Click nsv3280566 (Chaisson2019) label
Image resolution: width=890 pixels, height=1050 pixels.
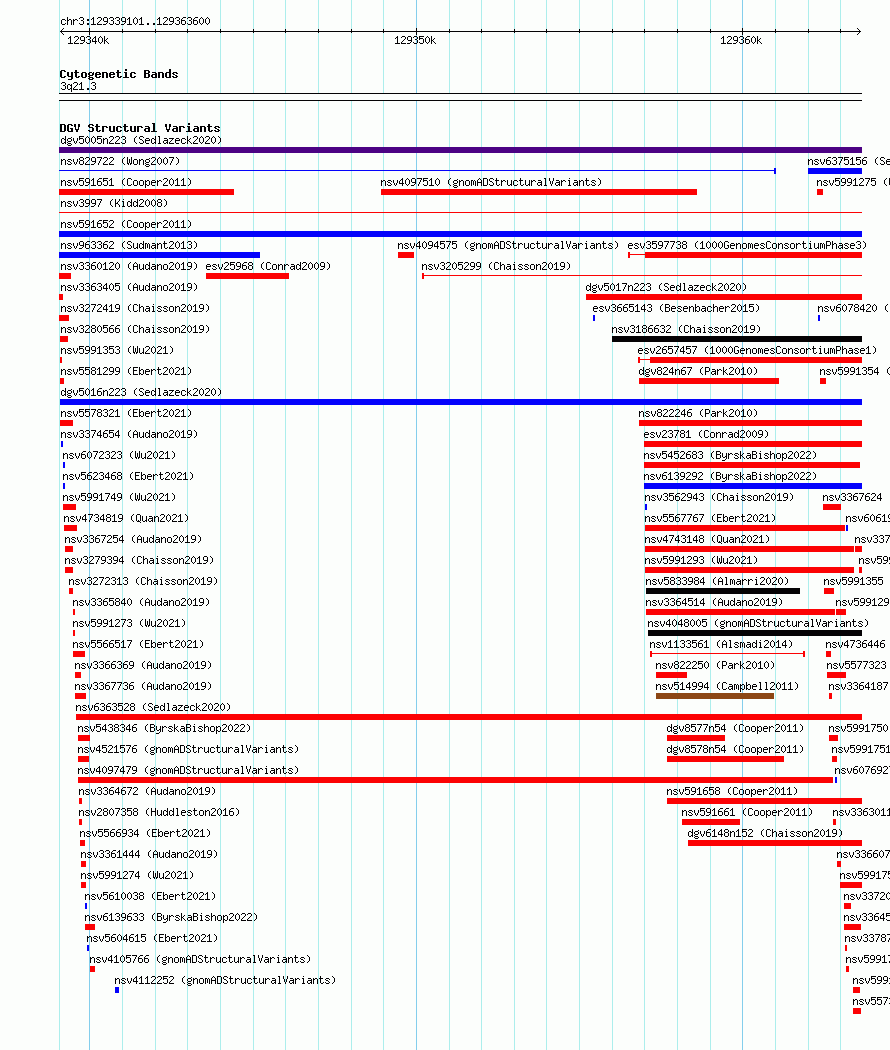[135, 329]
